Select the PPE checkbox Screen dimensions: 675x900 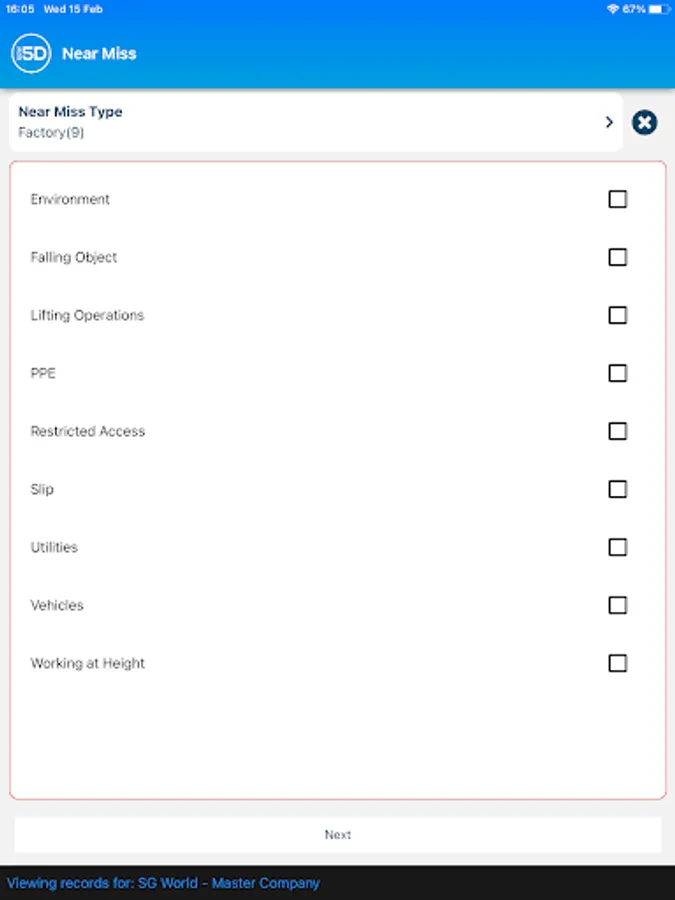618,373
